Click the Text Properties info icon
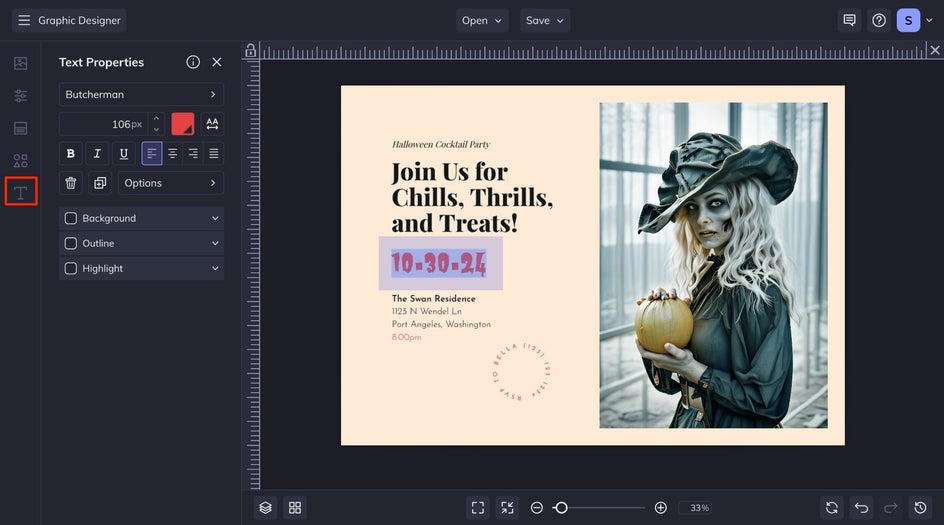944x525 pixels. click(x=193, y=62)
